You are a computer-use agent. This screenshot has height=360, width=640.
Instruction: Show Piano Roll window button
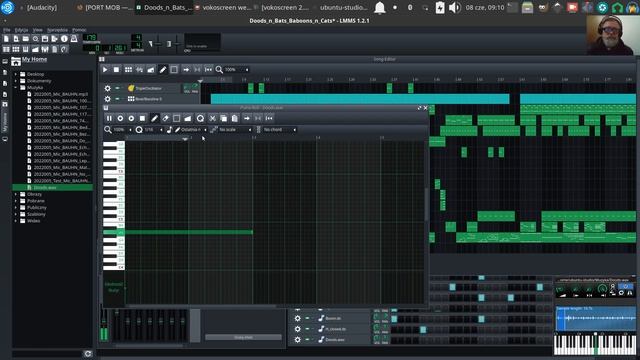(26, 49)
